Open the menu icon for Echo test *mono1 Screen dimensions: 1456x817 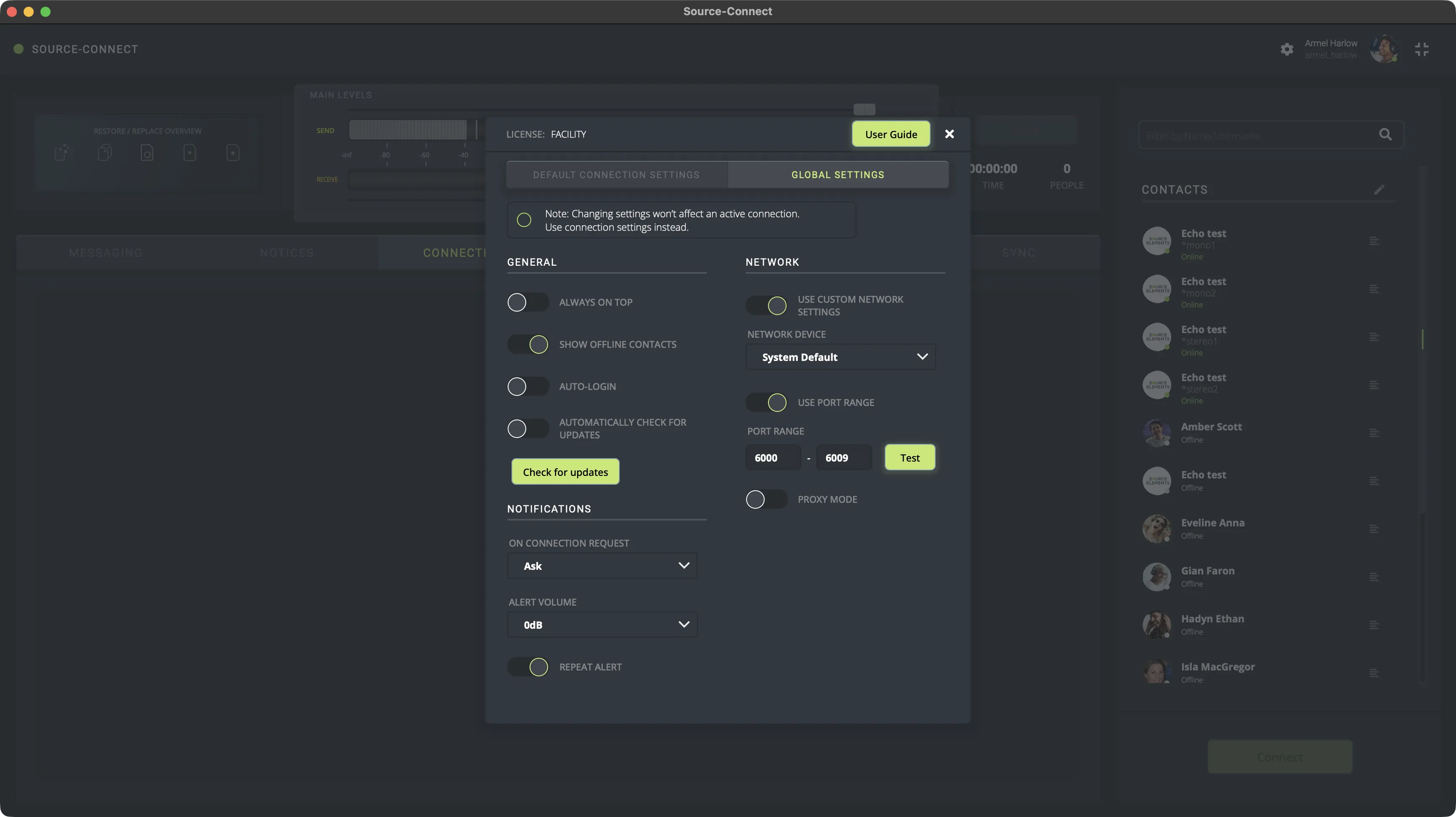[1374, 241]
